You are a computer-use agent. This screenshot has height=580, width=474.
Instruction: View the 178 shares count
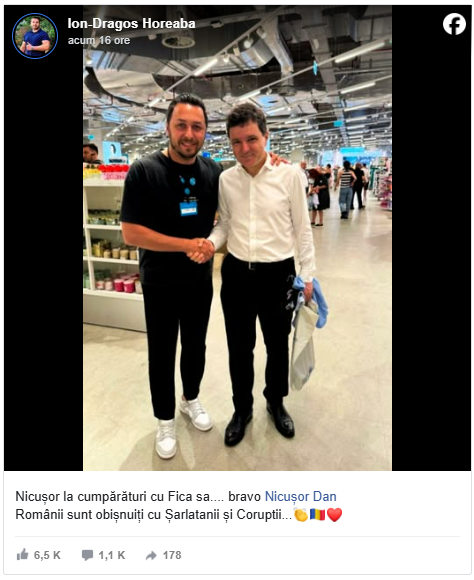tap(172, 555)
